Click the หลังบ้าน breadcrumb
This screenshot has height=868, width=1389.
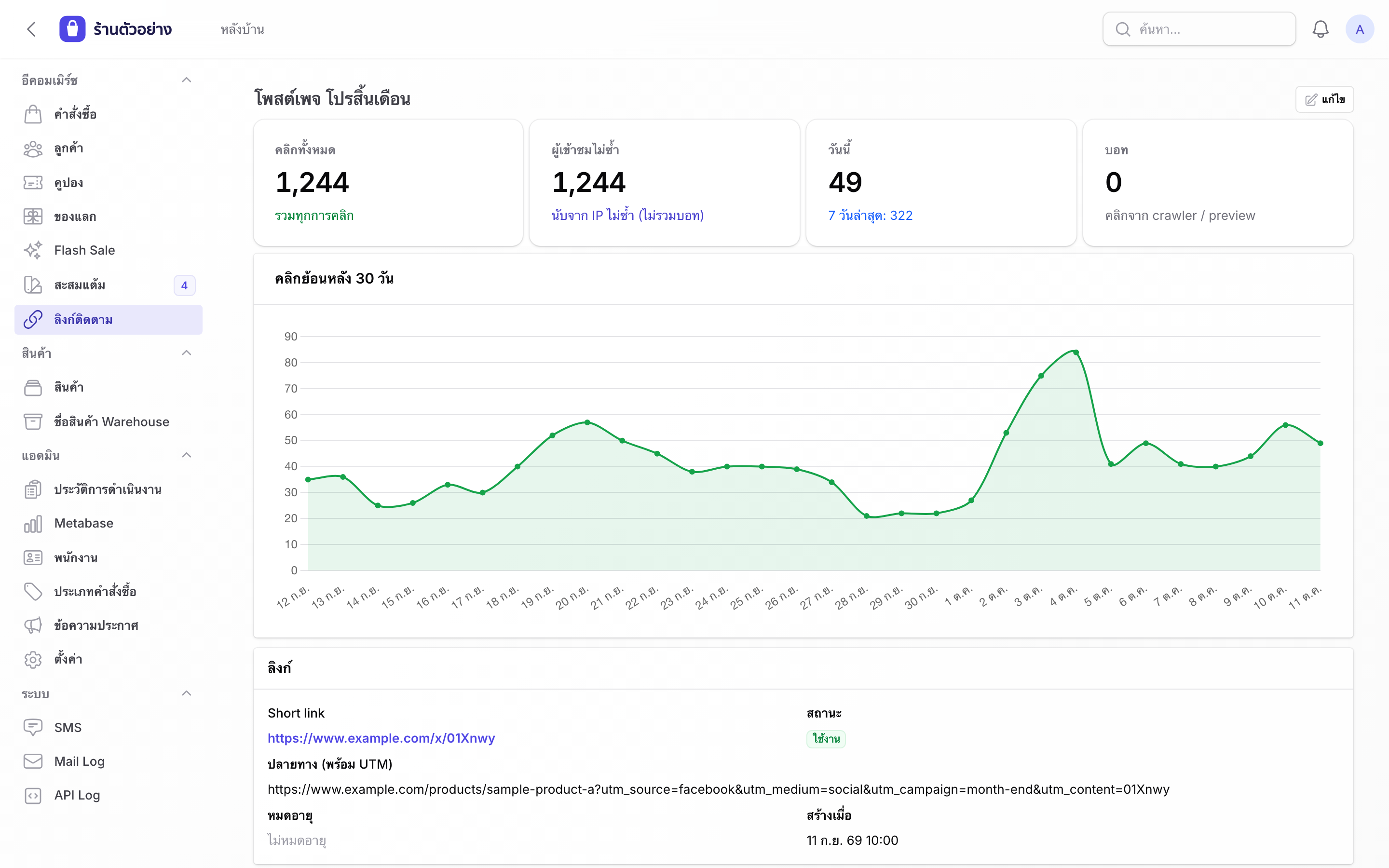tap(242, 29)
